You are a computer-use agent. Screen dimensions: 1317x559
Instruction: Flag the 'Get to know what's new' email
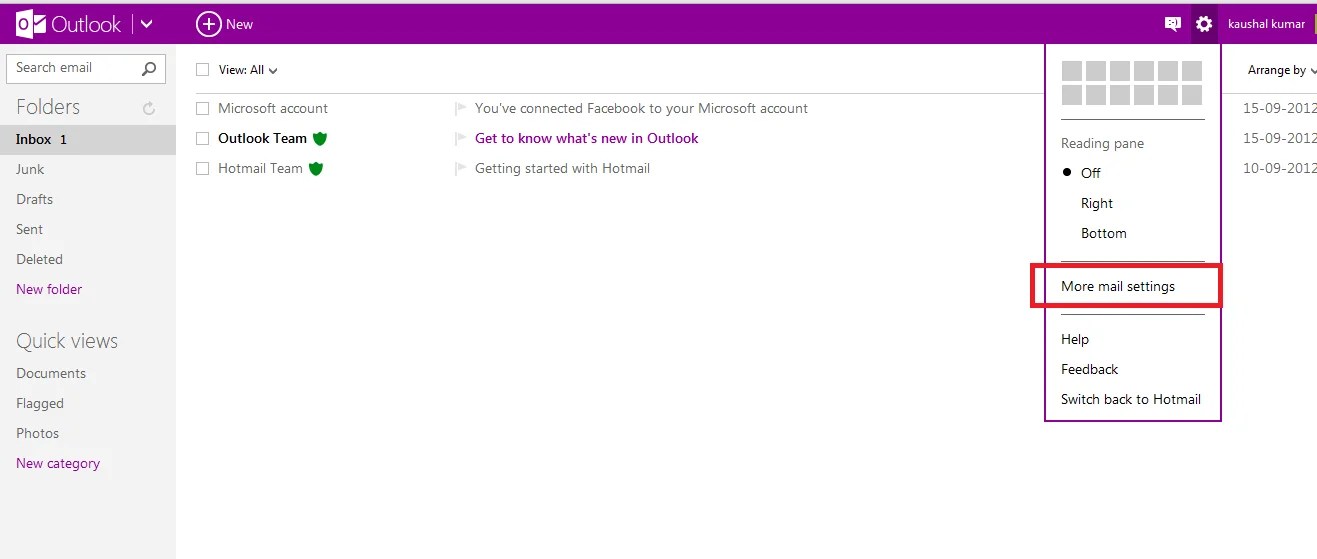point(460,138)
